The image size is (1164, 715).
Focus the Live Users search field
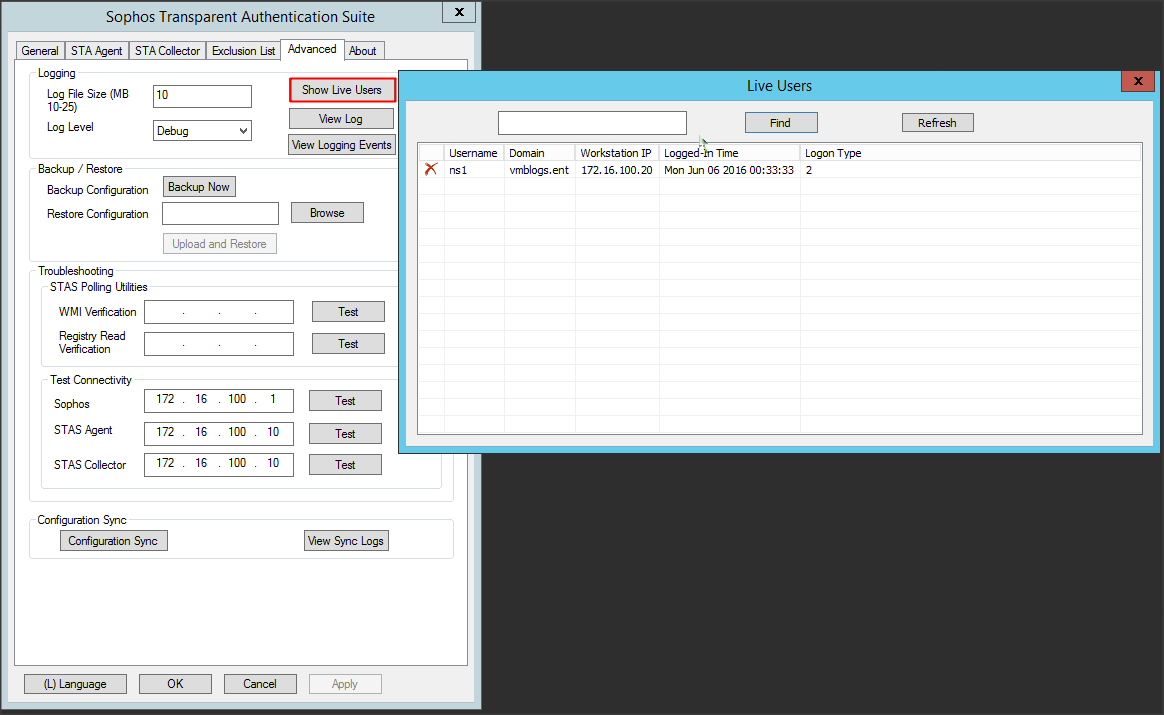tap(592, 123)
